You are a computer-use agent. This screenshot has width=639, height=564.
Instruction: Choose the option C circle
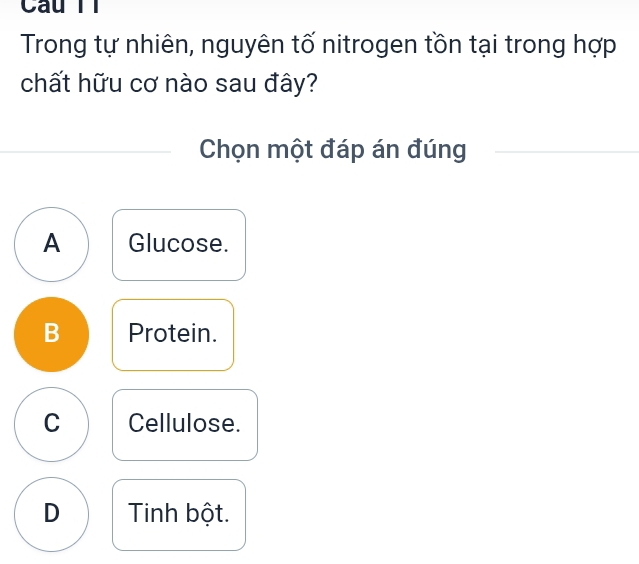(52, 424)
